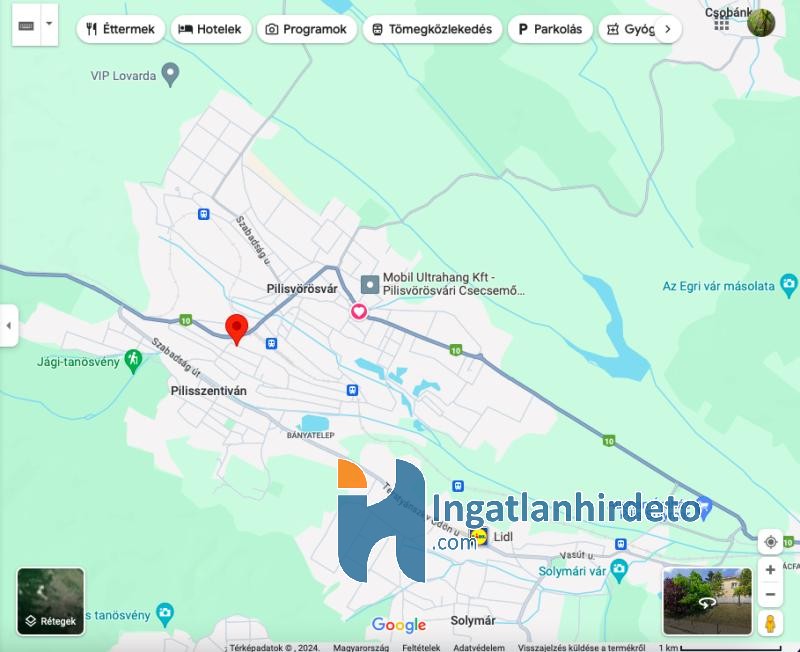
Task: Click Visszajelzés küldése a termékről link
Action: pos(582,647)
